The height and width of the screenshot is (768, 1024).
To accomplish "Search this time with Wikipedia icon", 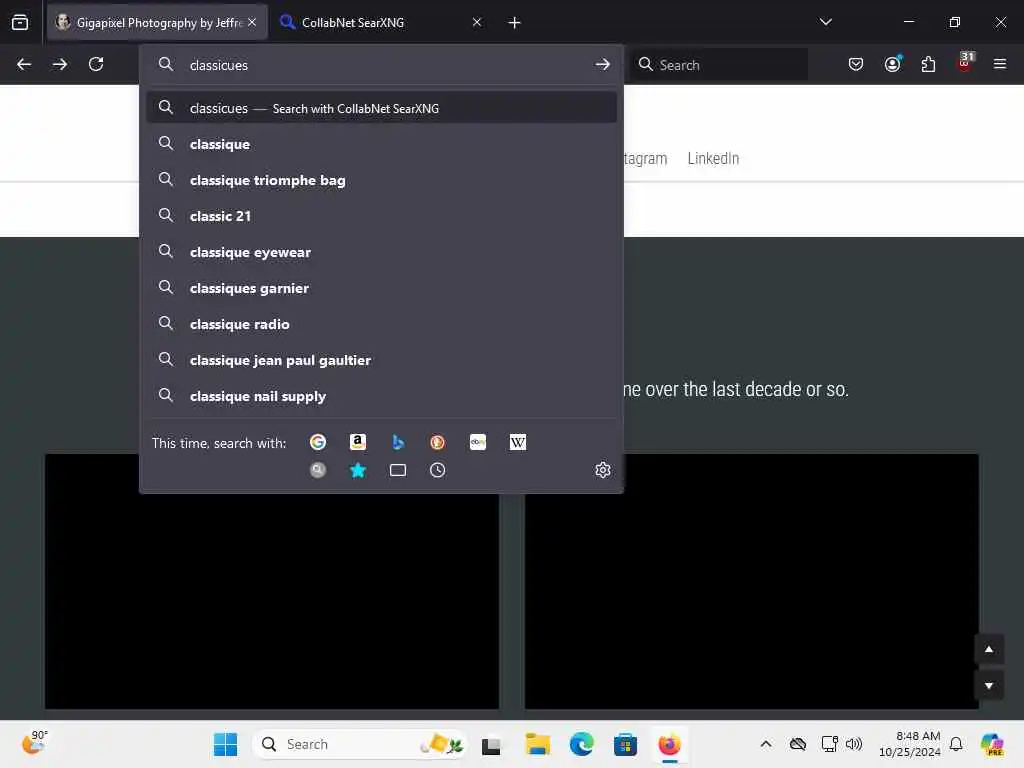I will pyautogui.click(x=518, y=442).
